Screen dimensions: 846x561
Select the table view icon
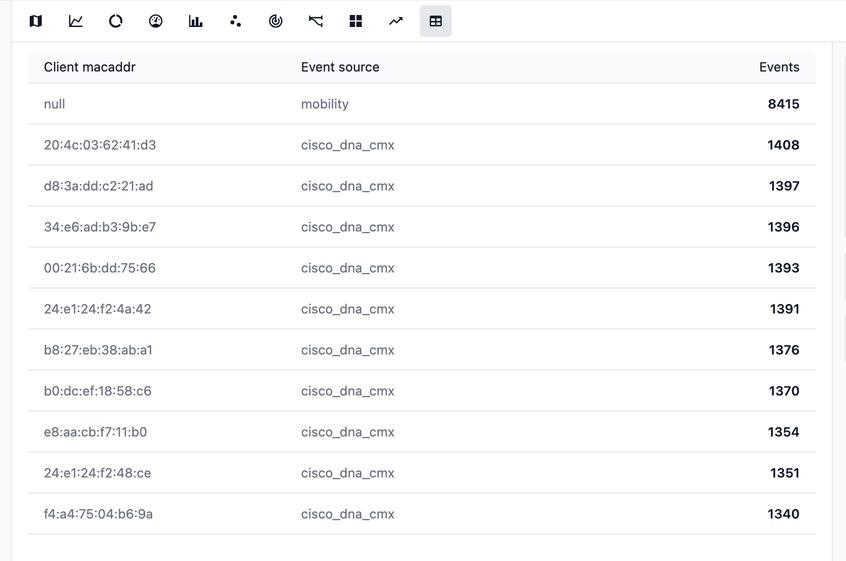436,21
